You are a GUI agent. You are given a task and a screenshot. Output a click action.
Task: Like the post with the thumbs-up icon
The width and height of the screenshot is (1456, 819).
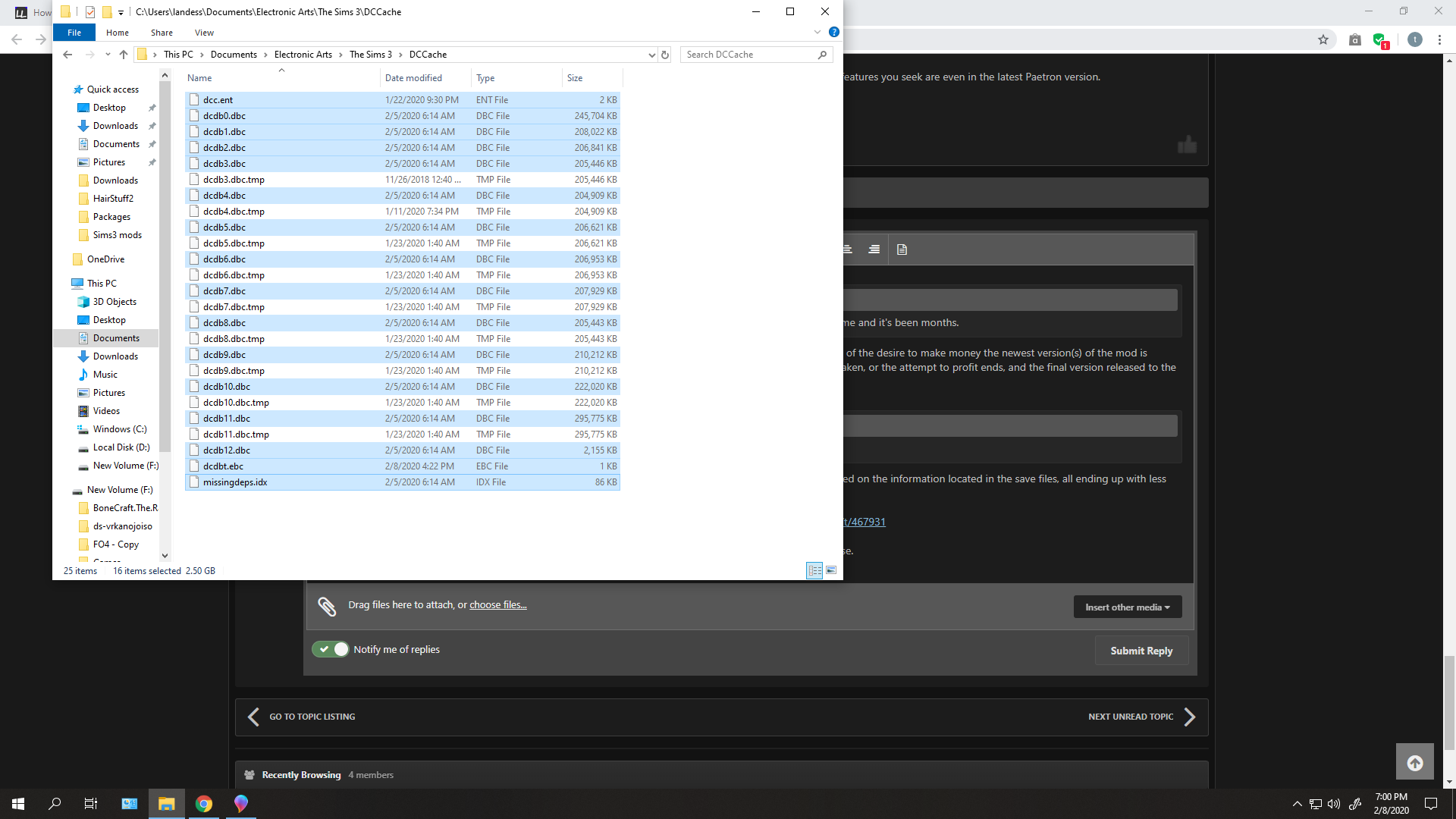tap(1187, 144)
